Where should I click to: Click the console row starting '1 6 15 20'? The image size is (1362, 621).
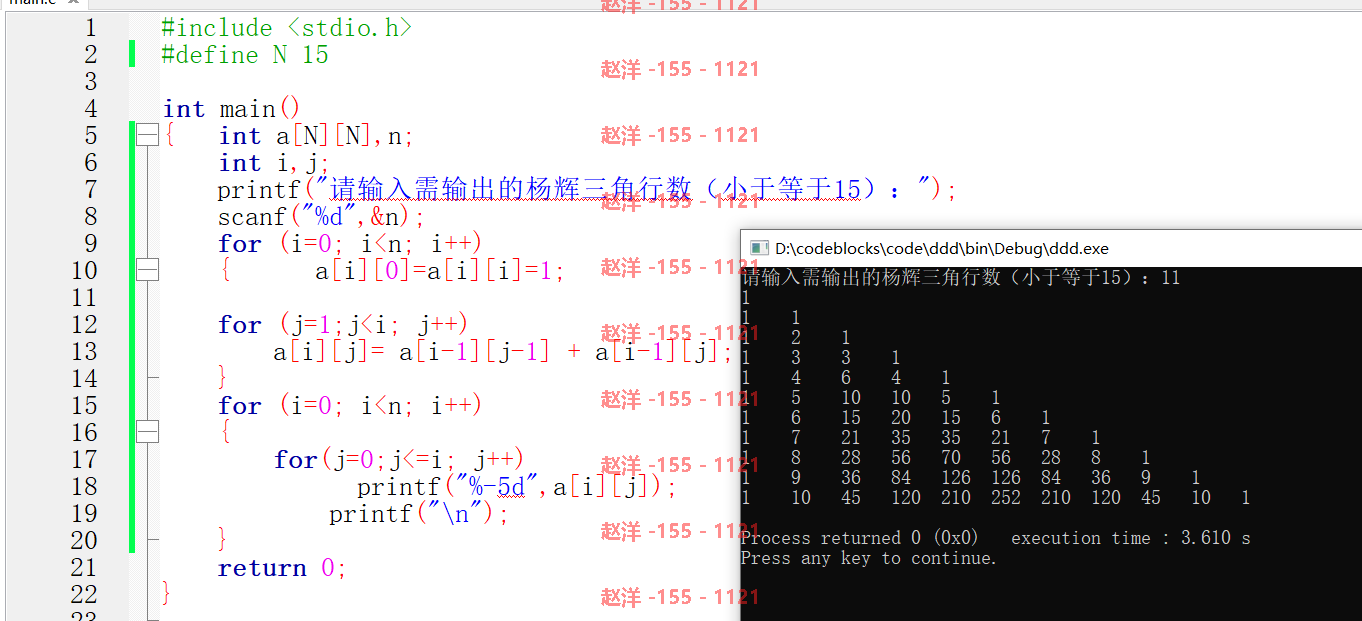tap(896, 418)
